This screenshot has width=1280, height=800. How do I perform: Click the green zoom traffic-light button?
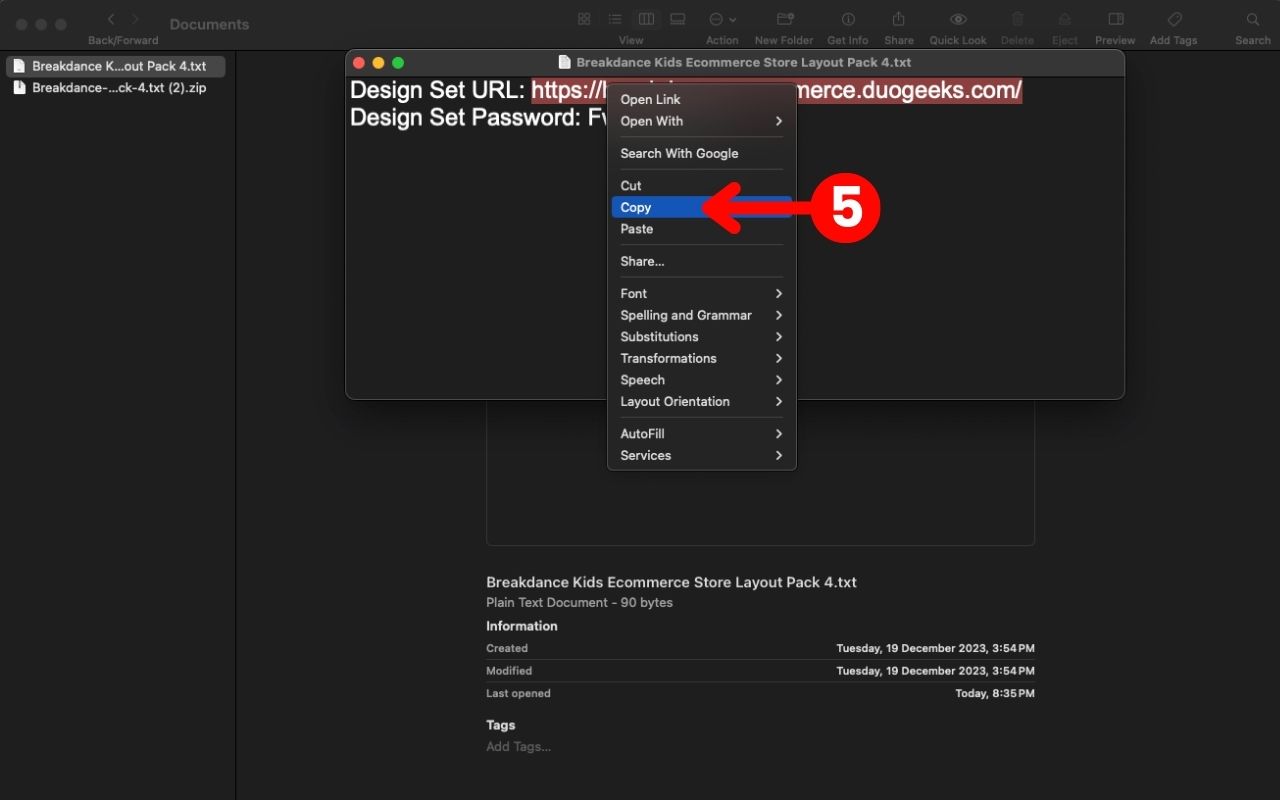398,61
